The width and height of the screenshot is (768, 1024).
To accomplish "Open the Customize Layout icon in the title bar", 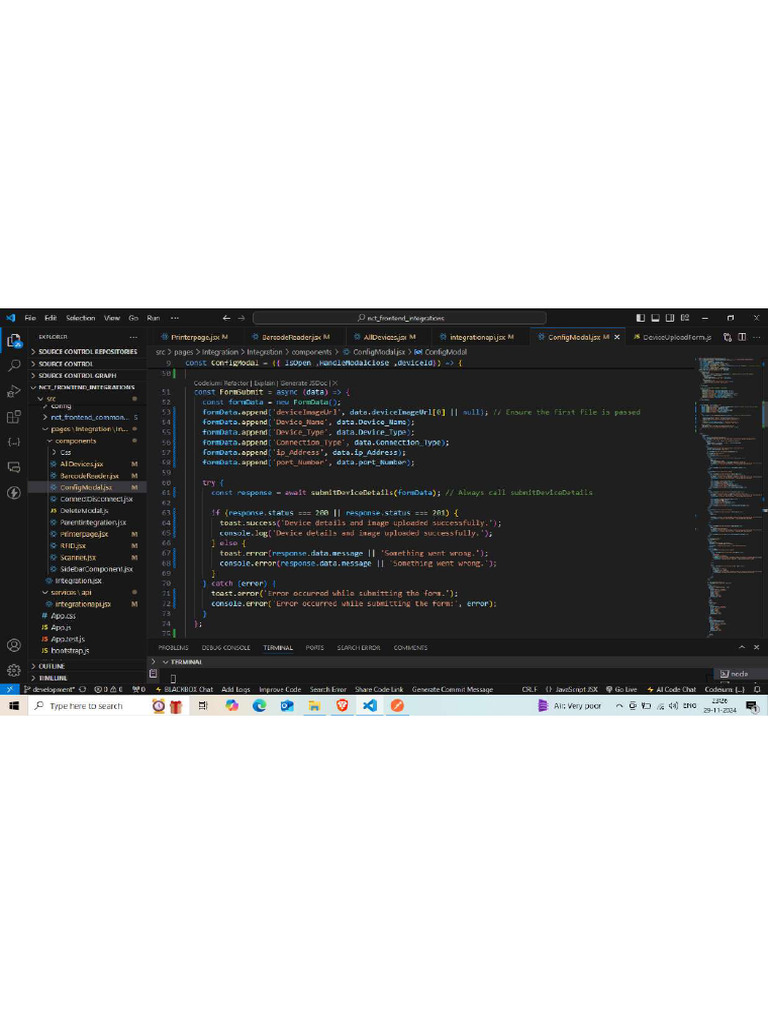I will 685,318.
